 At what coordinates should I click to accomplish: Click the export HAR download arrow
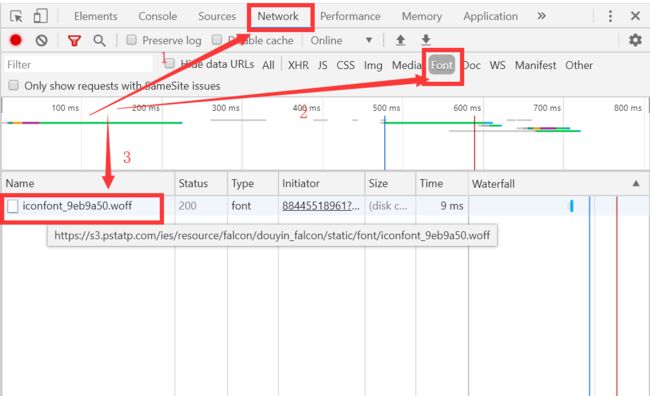pyautogui.click(x=426, y=40)
